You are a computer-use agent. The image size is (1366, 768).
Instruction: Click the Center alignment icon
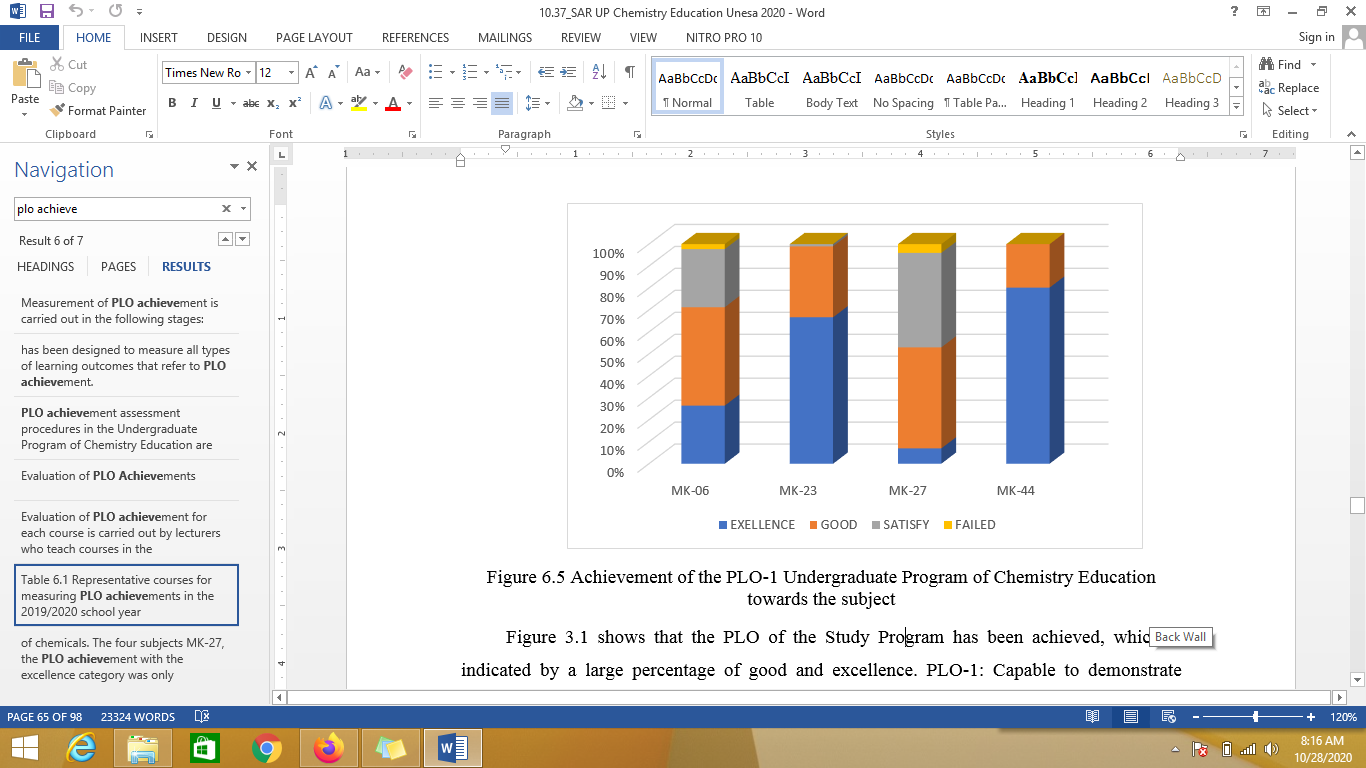[x=458, y=103]
